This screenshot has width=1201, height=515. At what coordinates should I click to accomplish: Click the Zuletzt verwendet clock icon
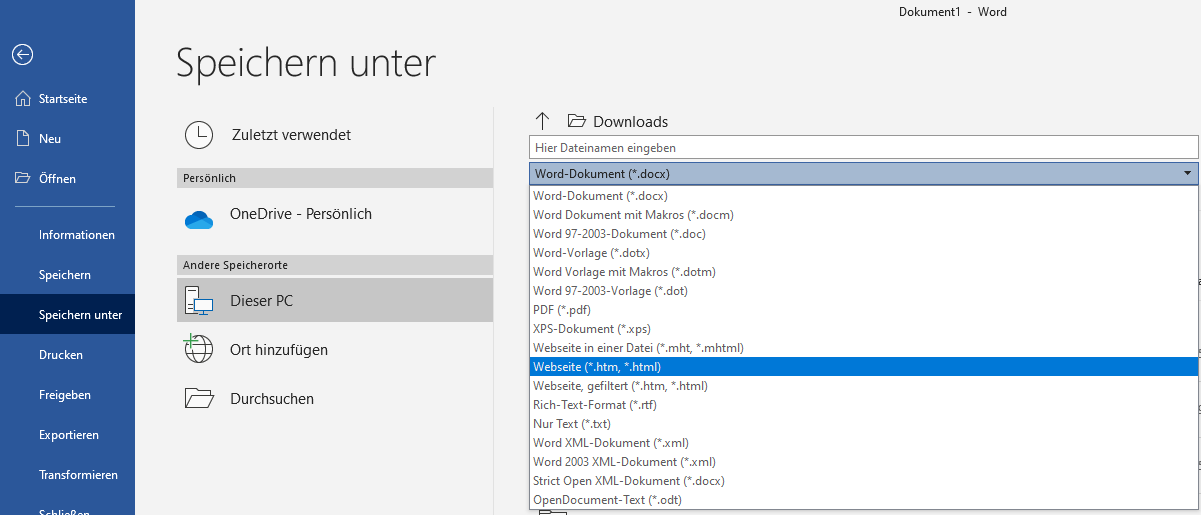pyautogui.click(x=199, y=135)
